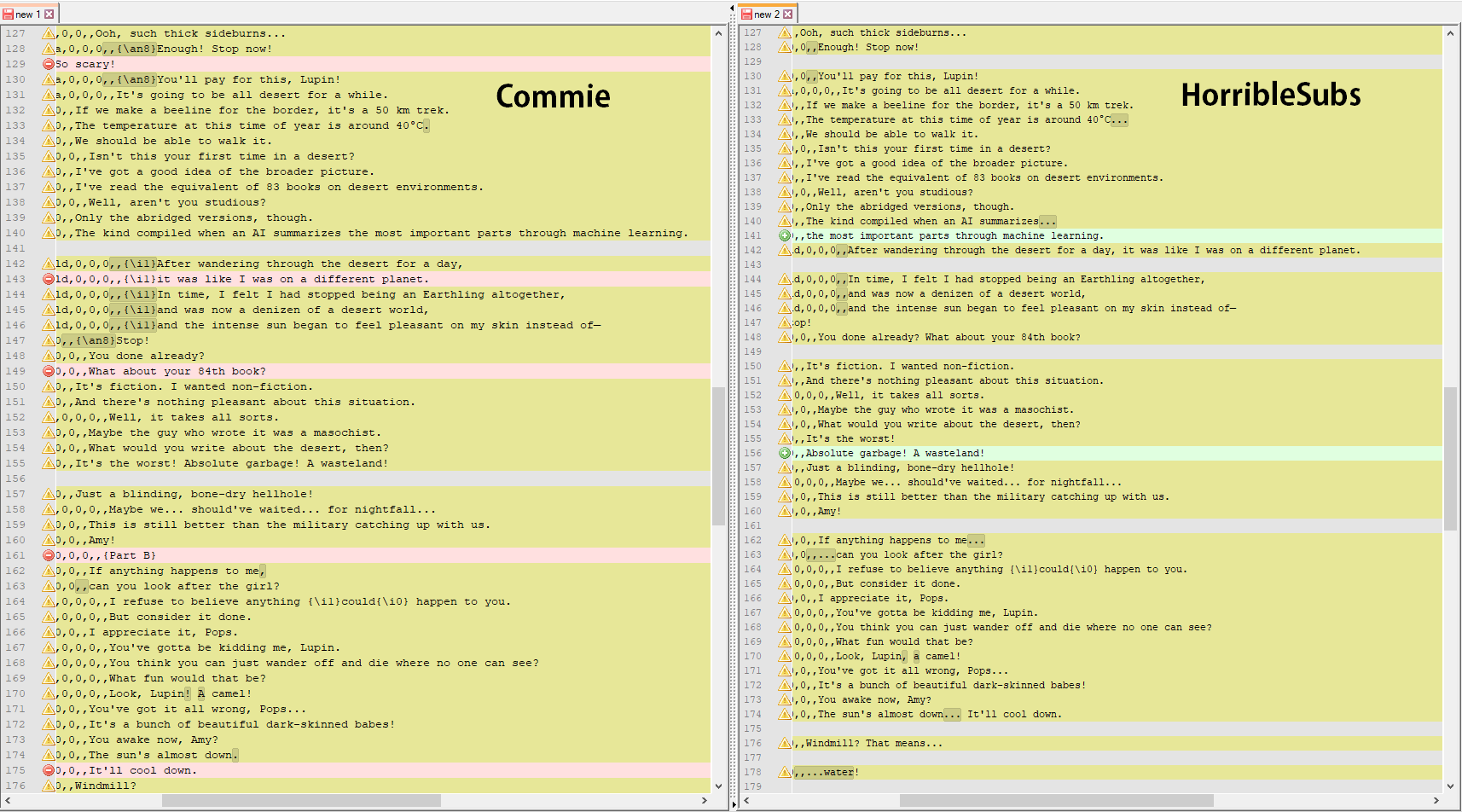Click the horizontal scrollbar thumb in new 1 pane
The image size is (1462, 812).
click(x=301, y=800)
